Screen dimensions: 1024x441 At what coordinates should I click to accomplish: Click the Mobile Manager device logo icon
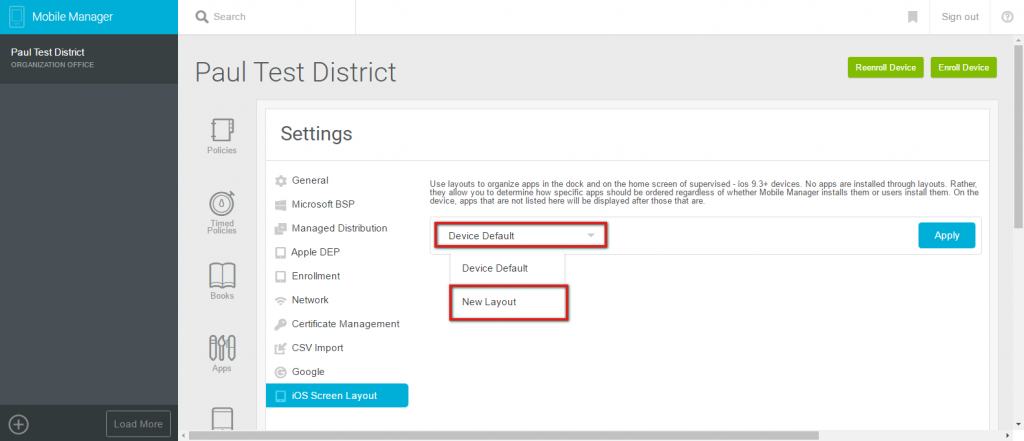click(x=18, y=16)
